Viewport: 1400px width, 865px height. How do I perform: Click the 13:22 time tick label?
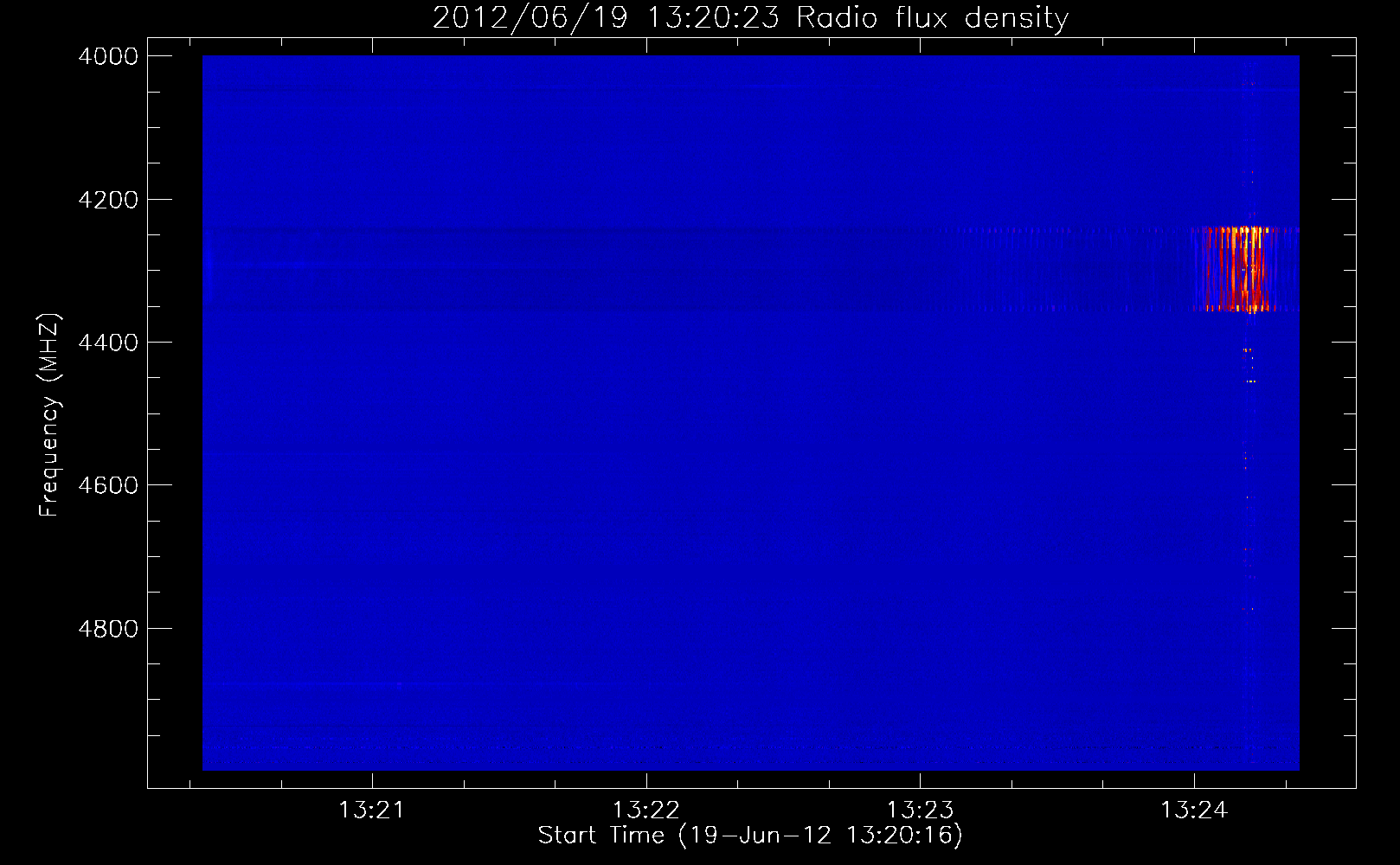coord(645,810)
